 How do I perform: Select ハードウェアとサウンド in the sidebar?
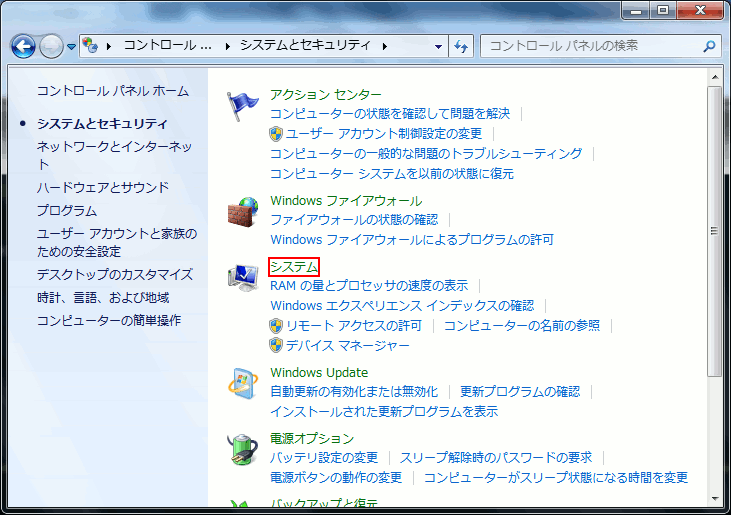pos(103,187)
